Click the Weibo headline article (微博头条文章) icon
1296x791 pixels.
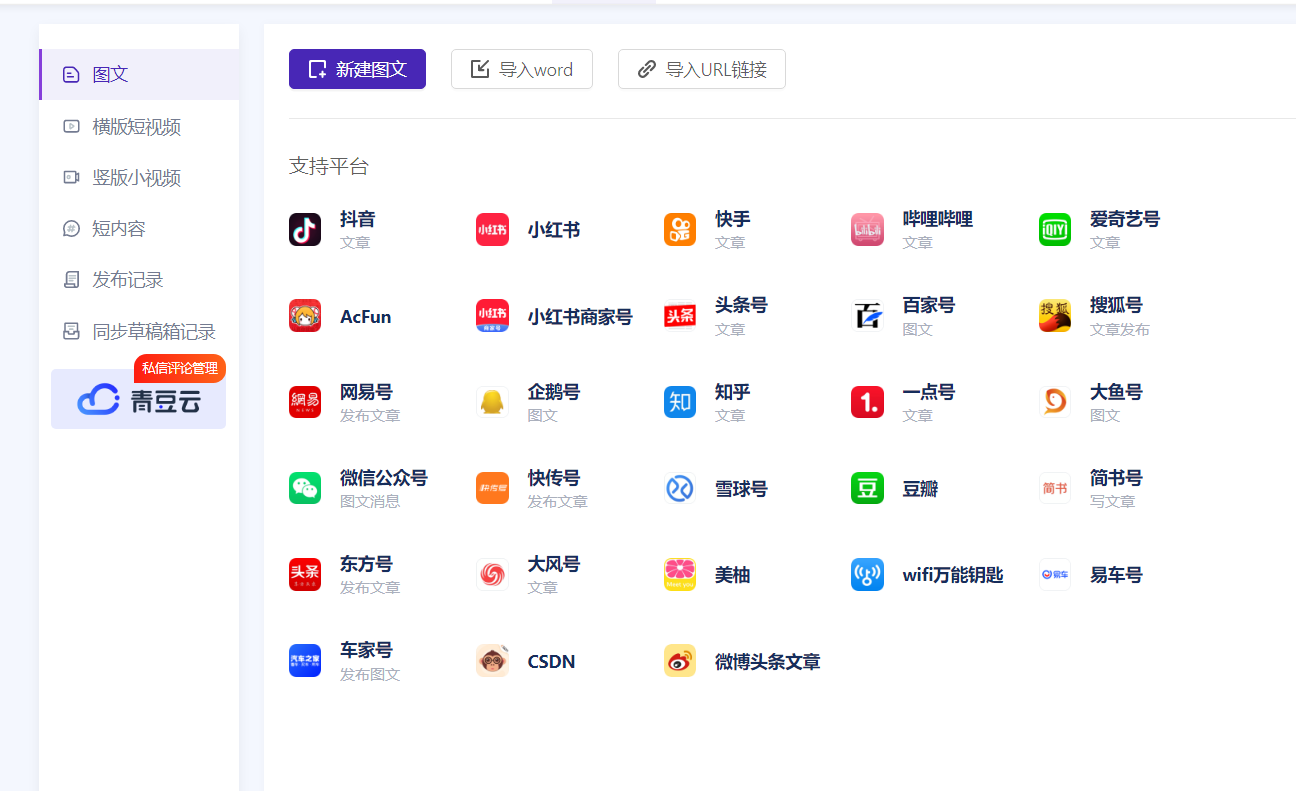coord(680,661)
